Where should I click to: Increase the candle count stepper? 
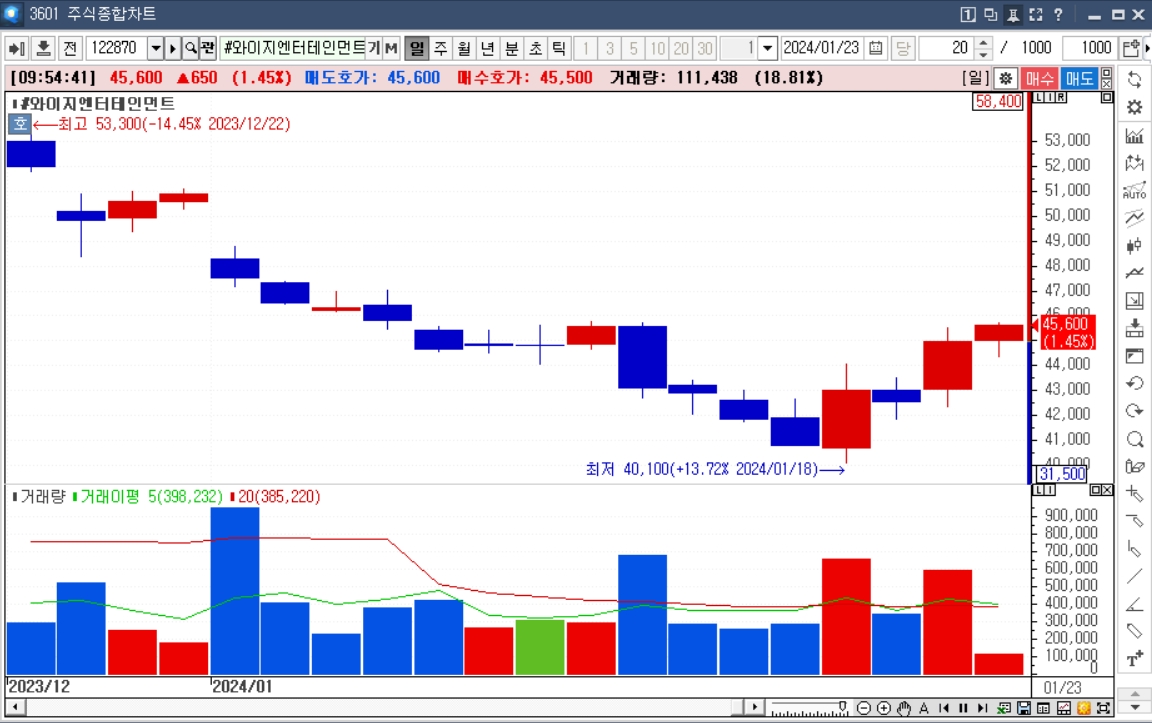pyautogui.click(x=984, y=43)
